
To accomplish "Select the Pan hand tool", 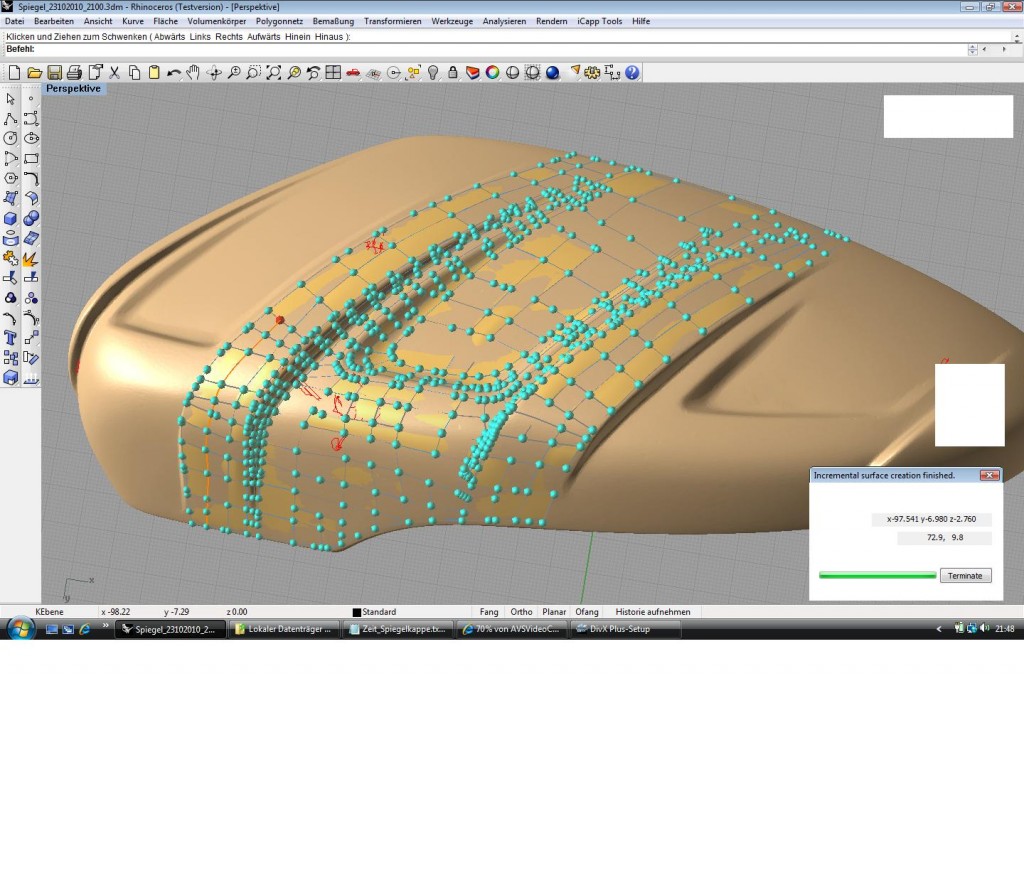I will click(193, 73).
